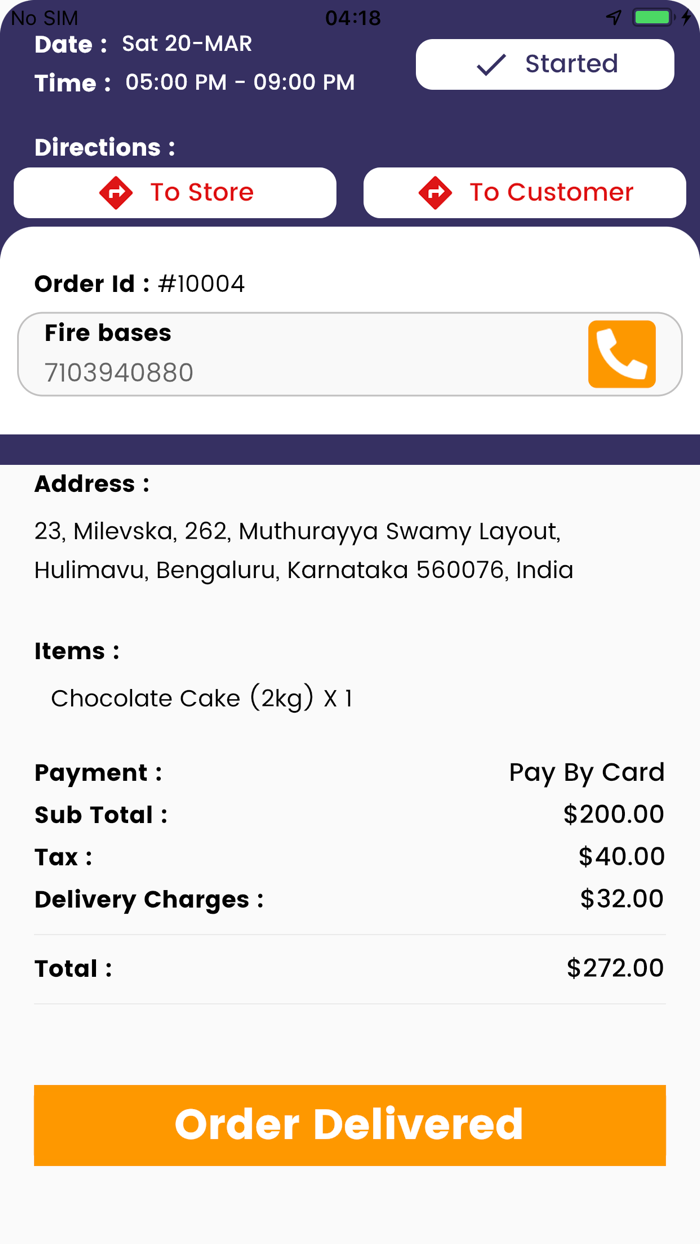The image size is (700, 1244).
Task: Open the Pay By Card payment details
Action: coord(586,772)
